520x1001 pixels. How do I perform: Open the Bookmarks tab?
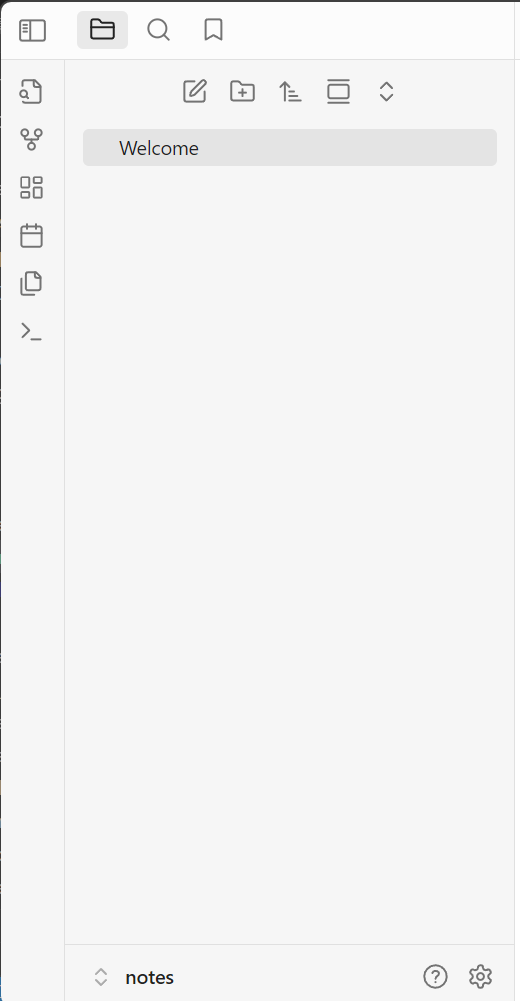213,29
